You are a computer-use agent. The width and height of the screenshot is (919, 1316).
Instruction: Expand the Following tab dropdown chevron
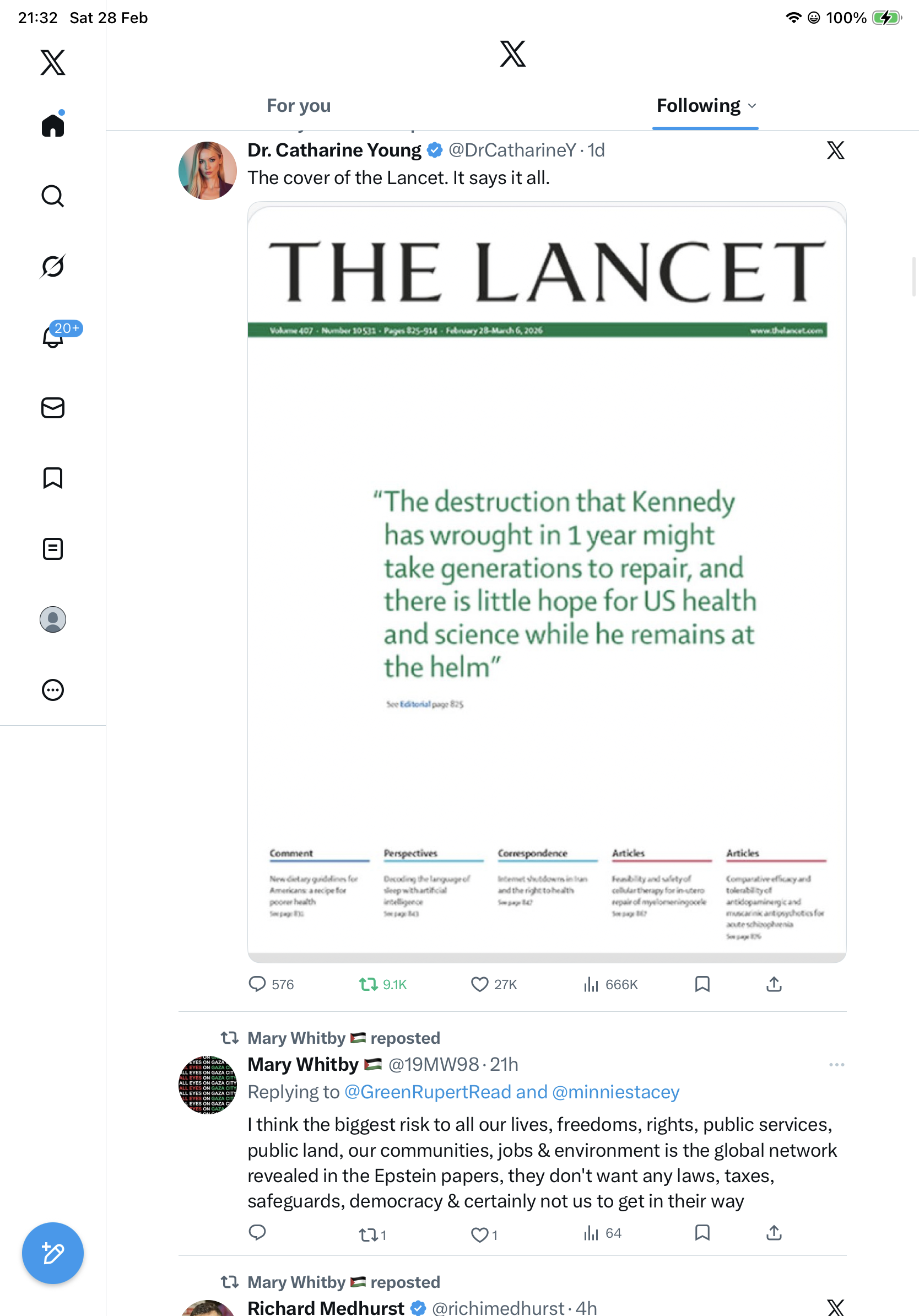tap(752, 106)
